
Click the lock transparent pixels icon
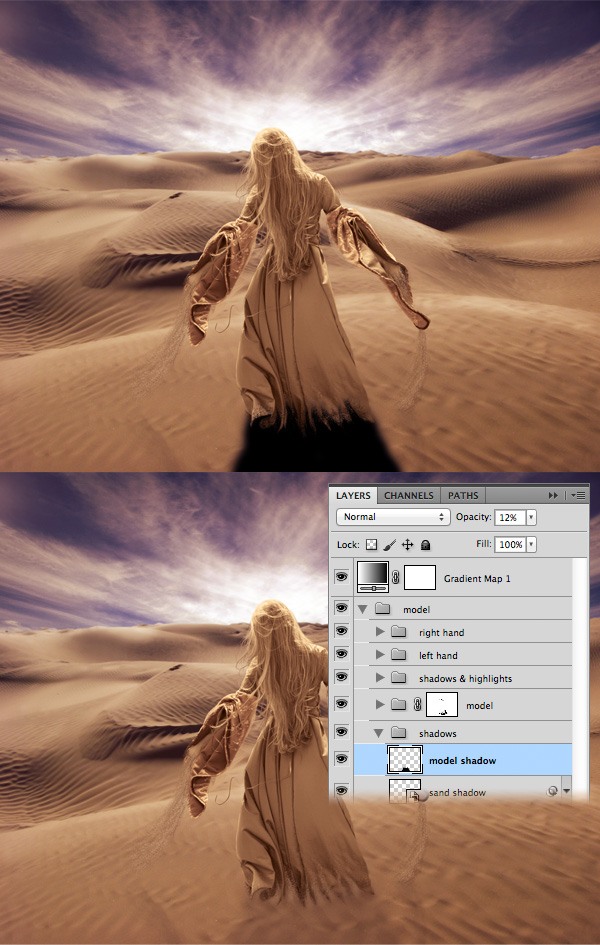(x=373, y=545)
